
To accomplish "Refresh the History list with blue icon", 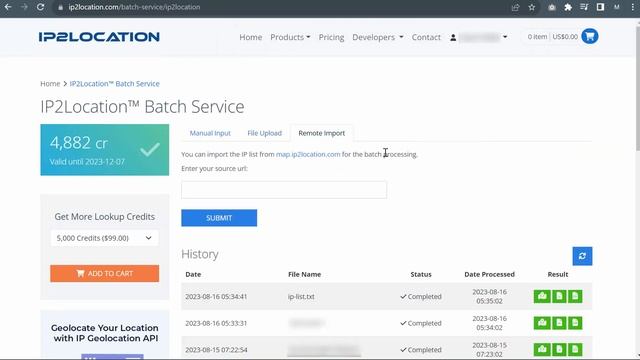I will pos(582,256).
